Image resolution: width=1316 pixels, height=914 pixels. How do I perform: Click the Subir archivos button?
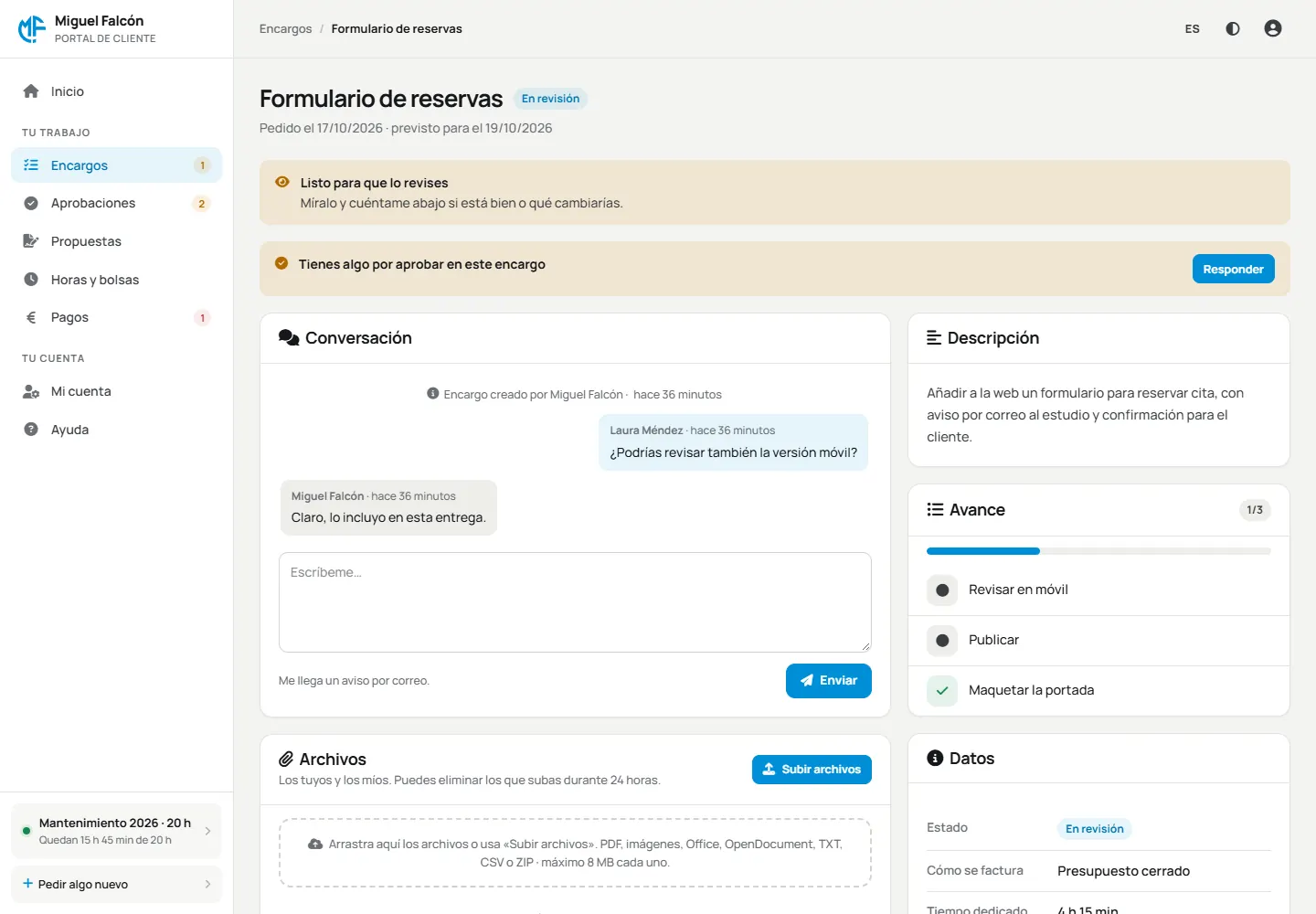[812, 770]
